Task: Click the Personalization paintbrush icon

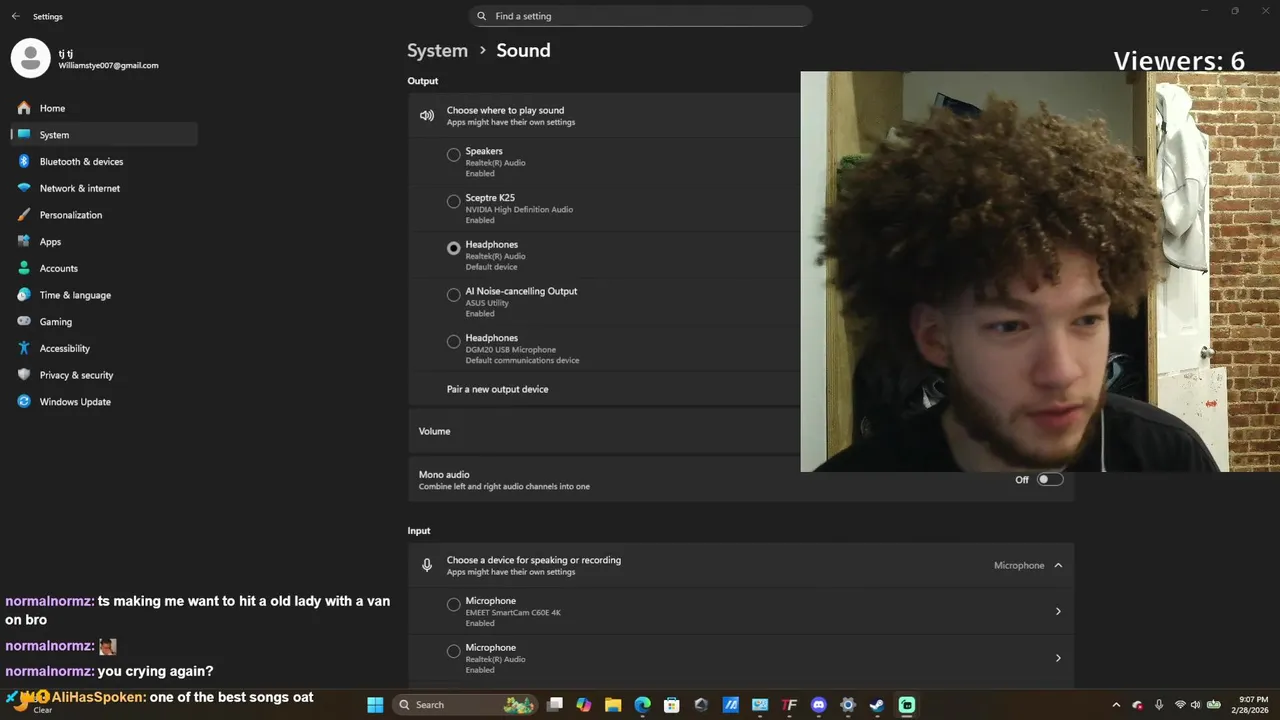Action: coord(24,215)
